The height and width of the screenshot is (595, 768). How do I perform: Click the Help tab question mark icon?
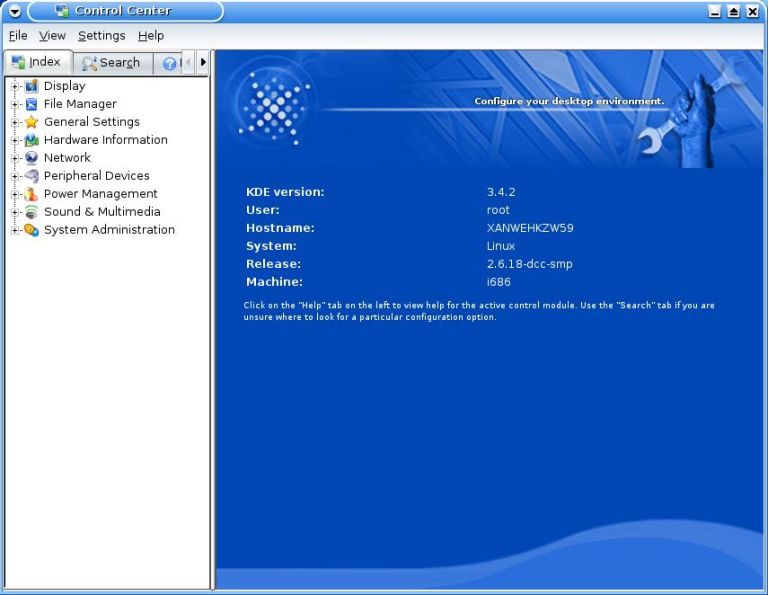click(169, 64)
